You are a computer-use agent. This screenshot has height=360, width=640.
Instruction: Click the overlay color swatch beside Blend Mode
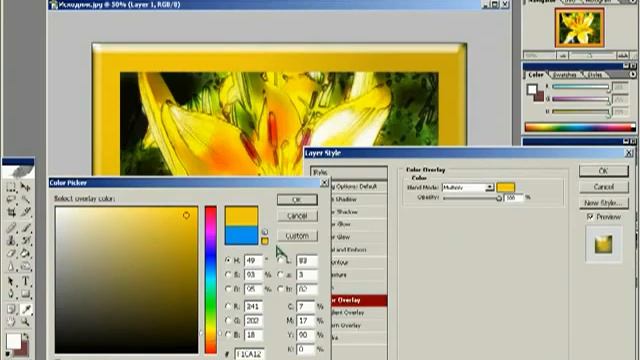point(505,187)
